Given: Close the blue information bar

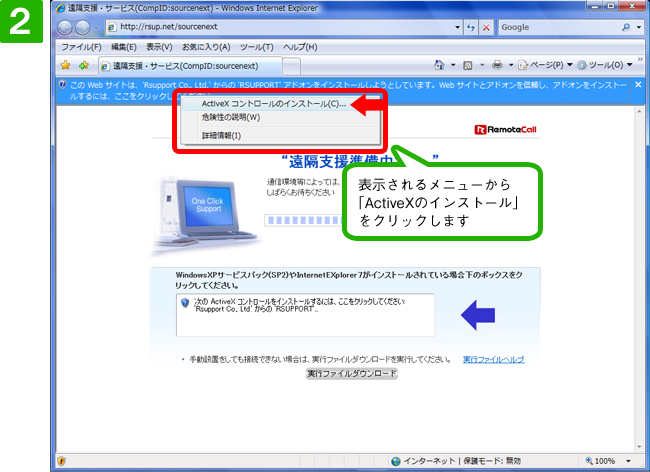Looking at the screenshot, I should pos(638,85).
